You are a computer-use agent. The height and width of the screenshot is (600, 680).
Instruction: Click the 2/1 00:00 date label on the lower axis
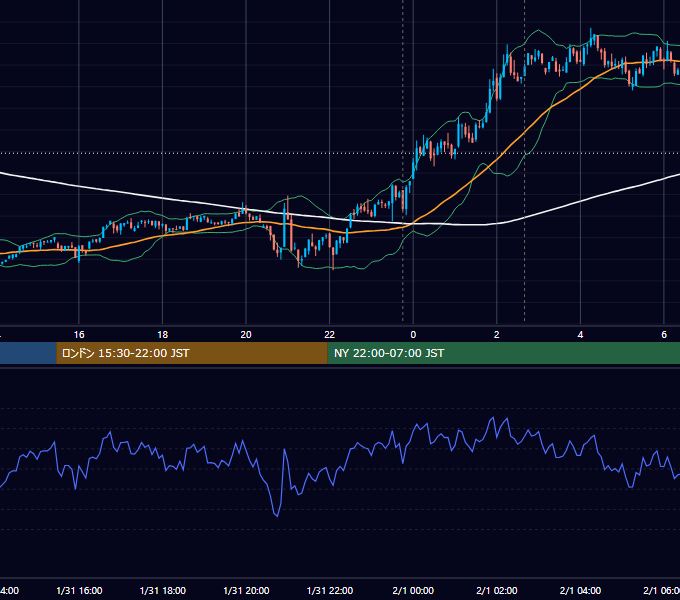[x=413, y=590]
